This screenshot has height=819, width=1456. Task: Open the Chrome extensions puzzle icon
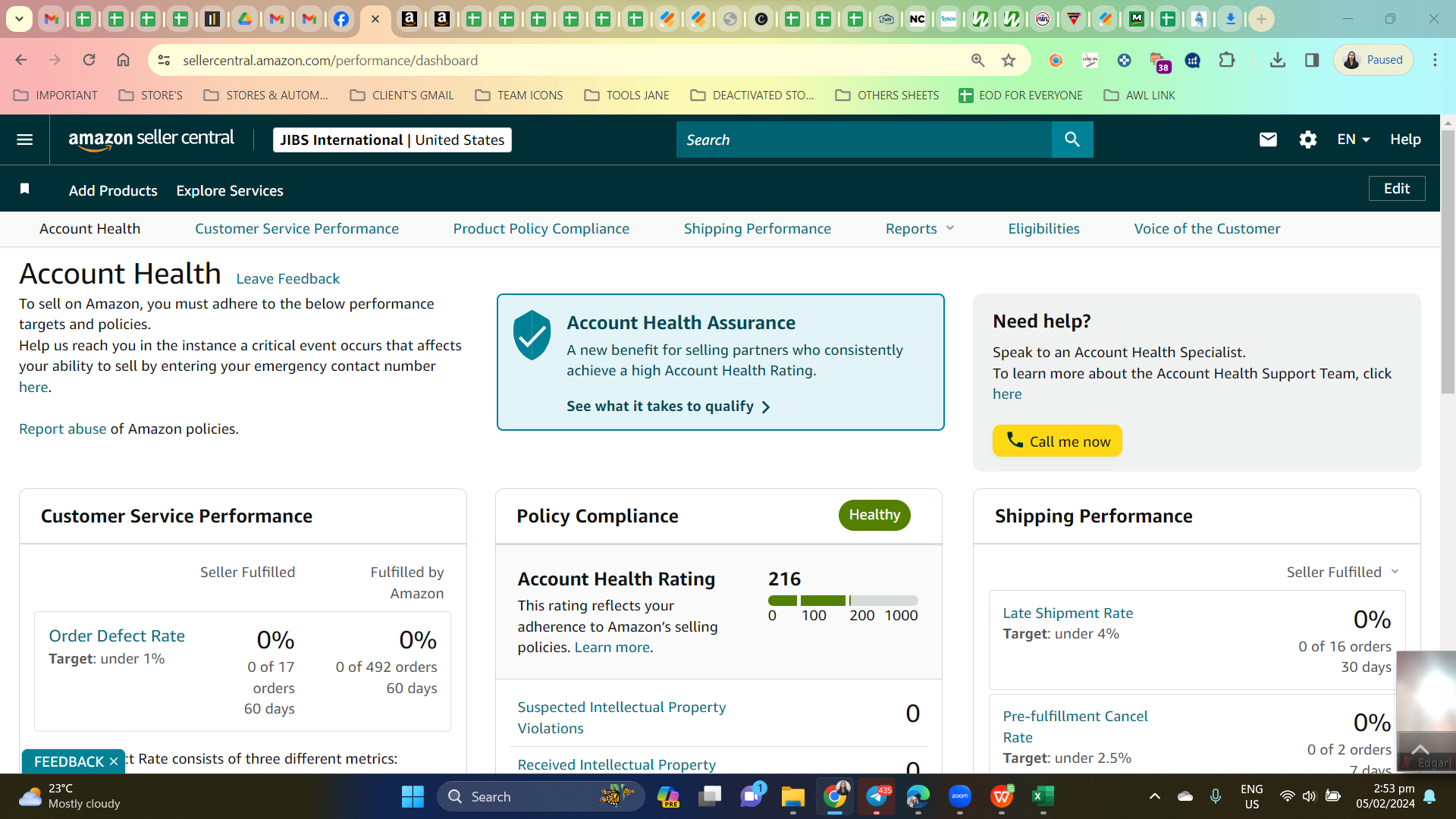[x=1226, y=60]
